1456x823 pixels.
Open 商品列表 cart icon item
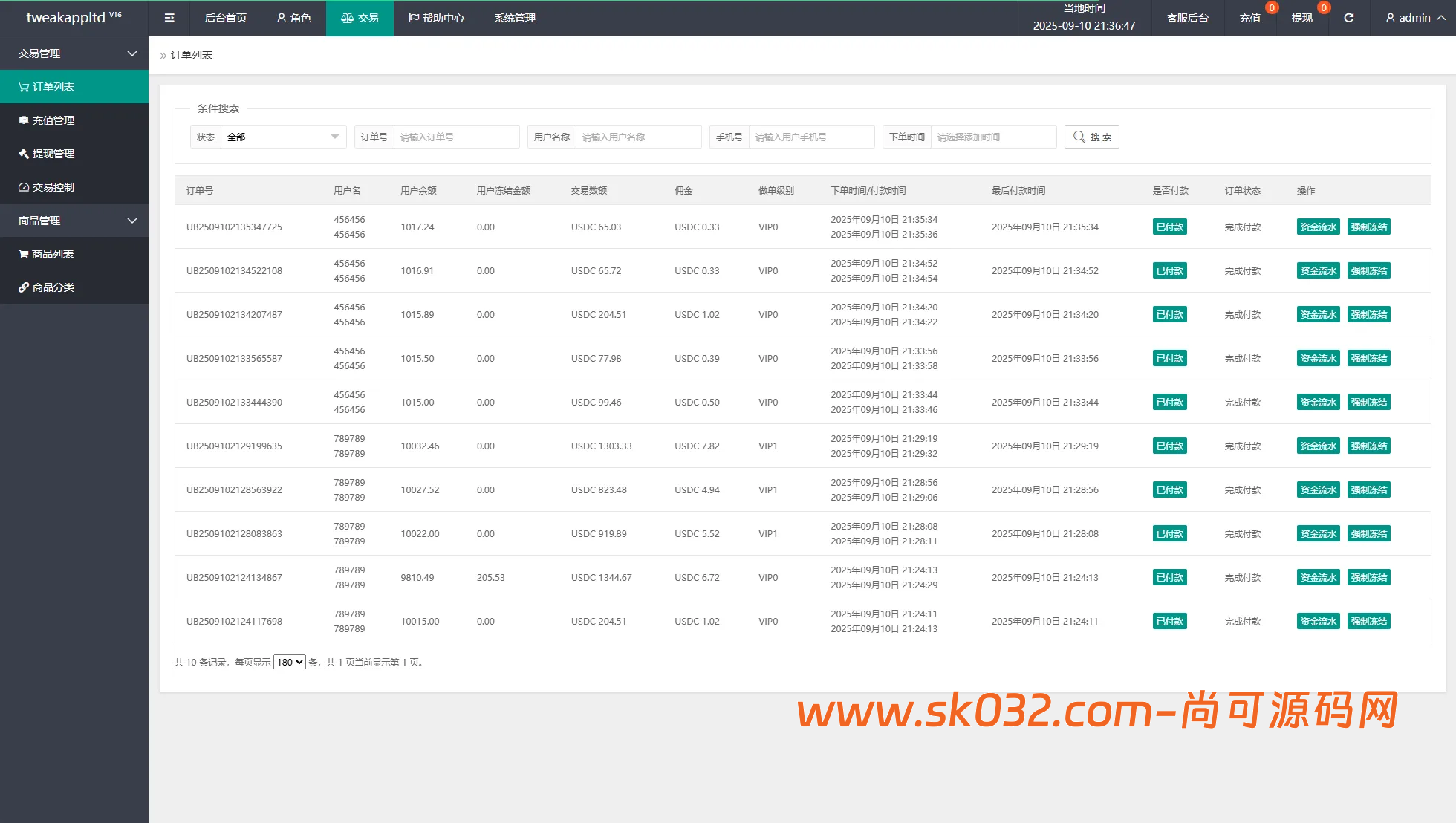coord(74,254)
